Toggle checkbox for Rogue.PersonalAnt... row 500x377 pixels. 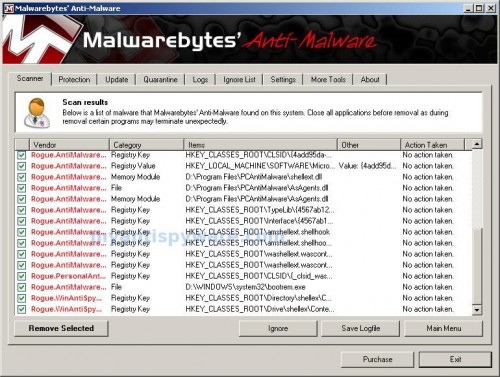[x=22, y=276]
